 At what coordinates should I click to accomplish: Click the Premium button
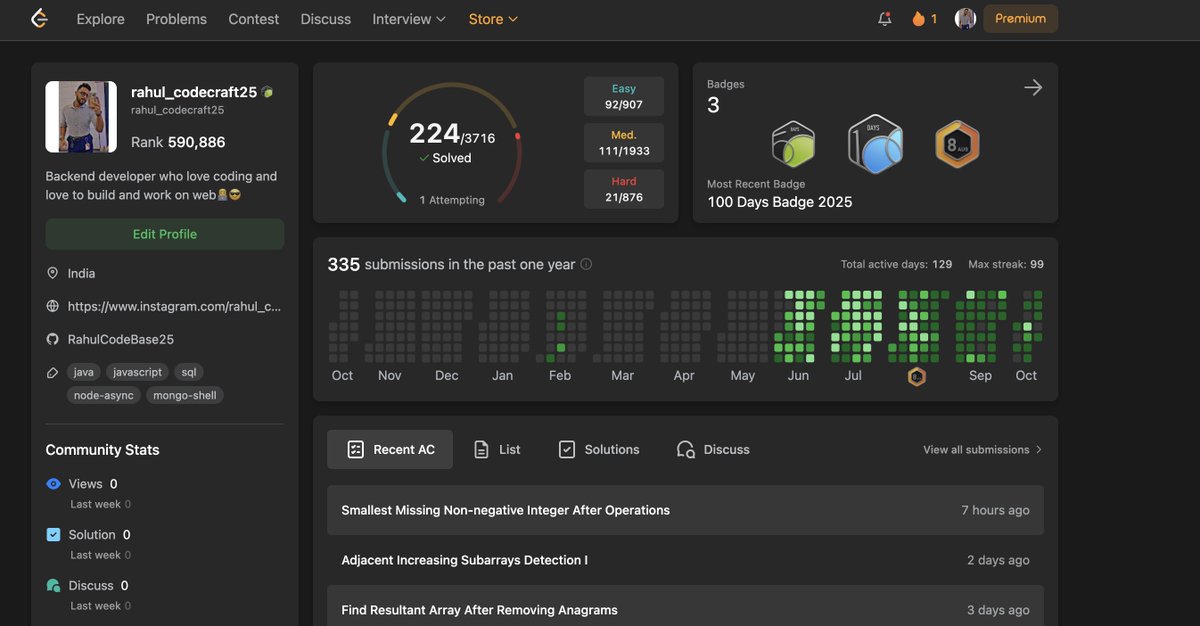(1020, 19)
